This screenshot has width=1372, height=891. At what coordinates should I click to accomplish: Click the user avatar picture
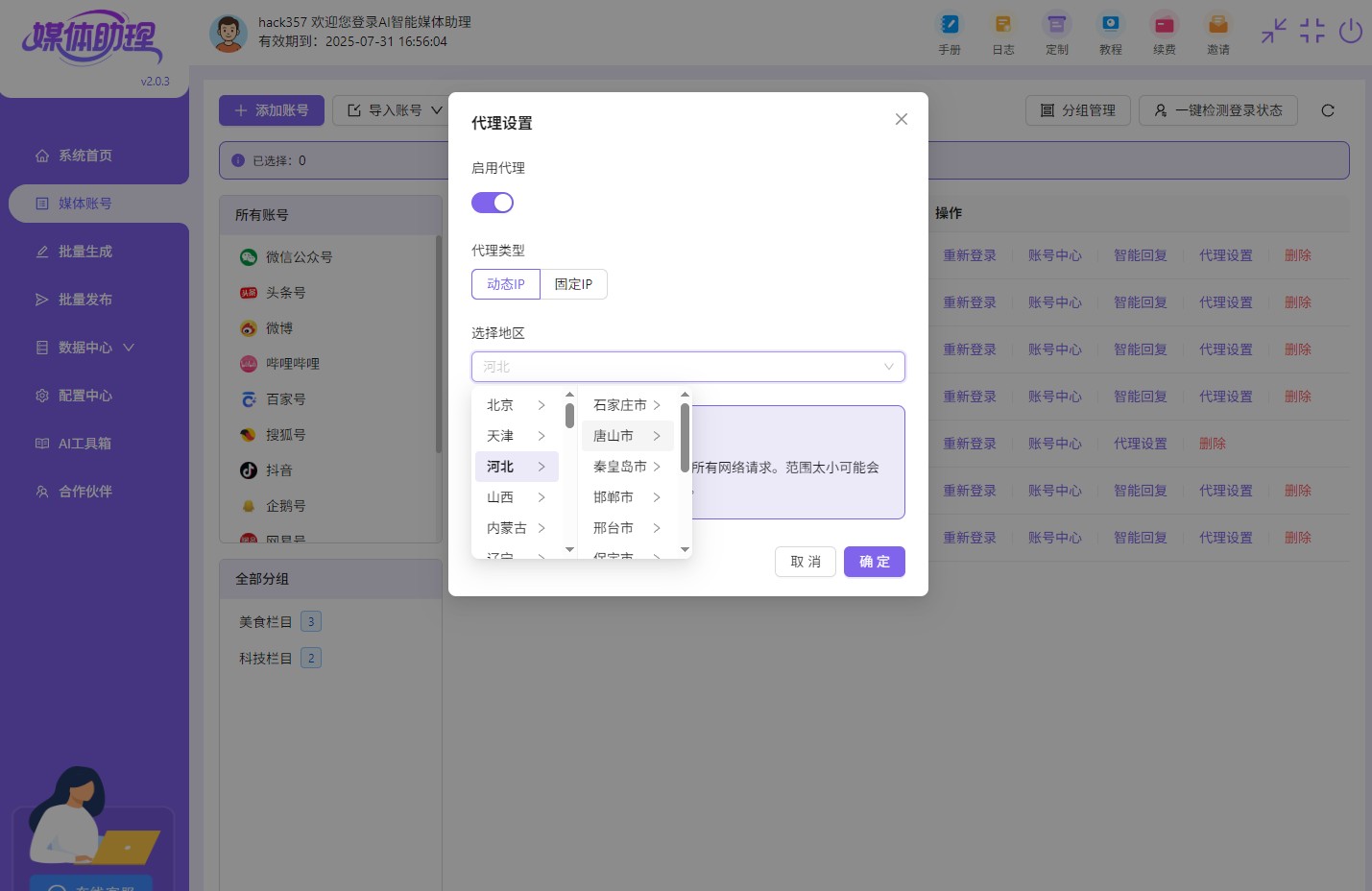click(229, 34)
